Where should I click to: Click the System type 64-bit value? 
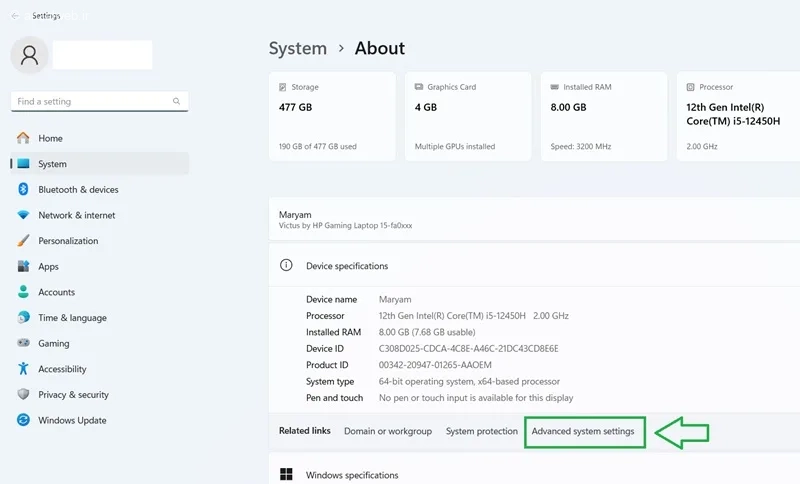[x=469, y=381]
